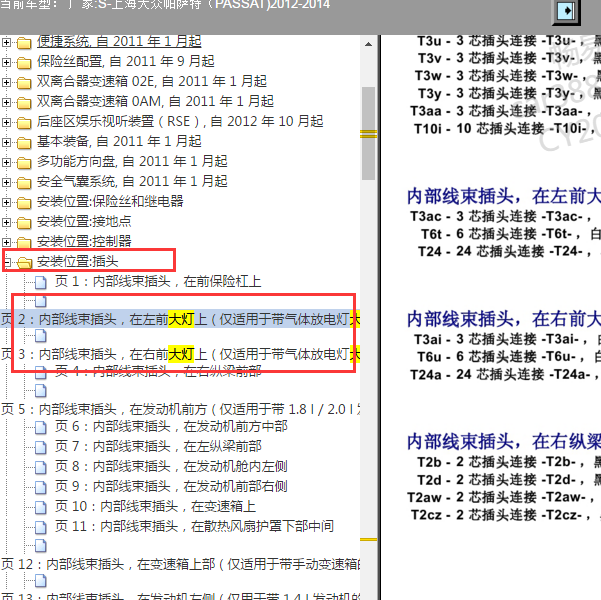Click folder icon of 基本装备

click(x=24, y=143)
